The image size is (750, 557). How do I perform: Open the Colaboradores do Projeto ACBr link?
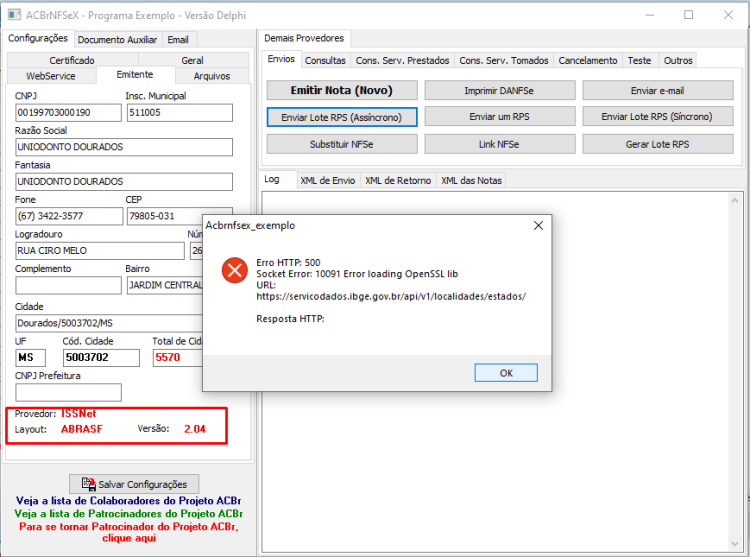click(x=128, y=501)
